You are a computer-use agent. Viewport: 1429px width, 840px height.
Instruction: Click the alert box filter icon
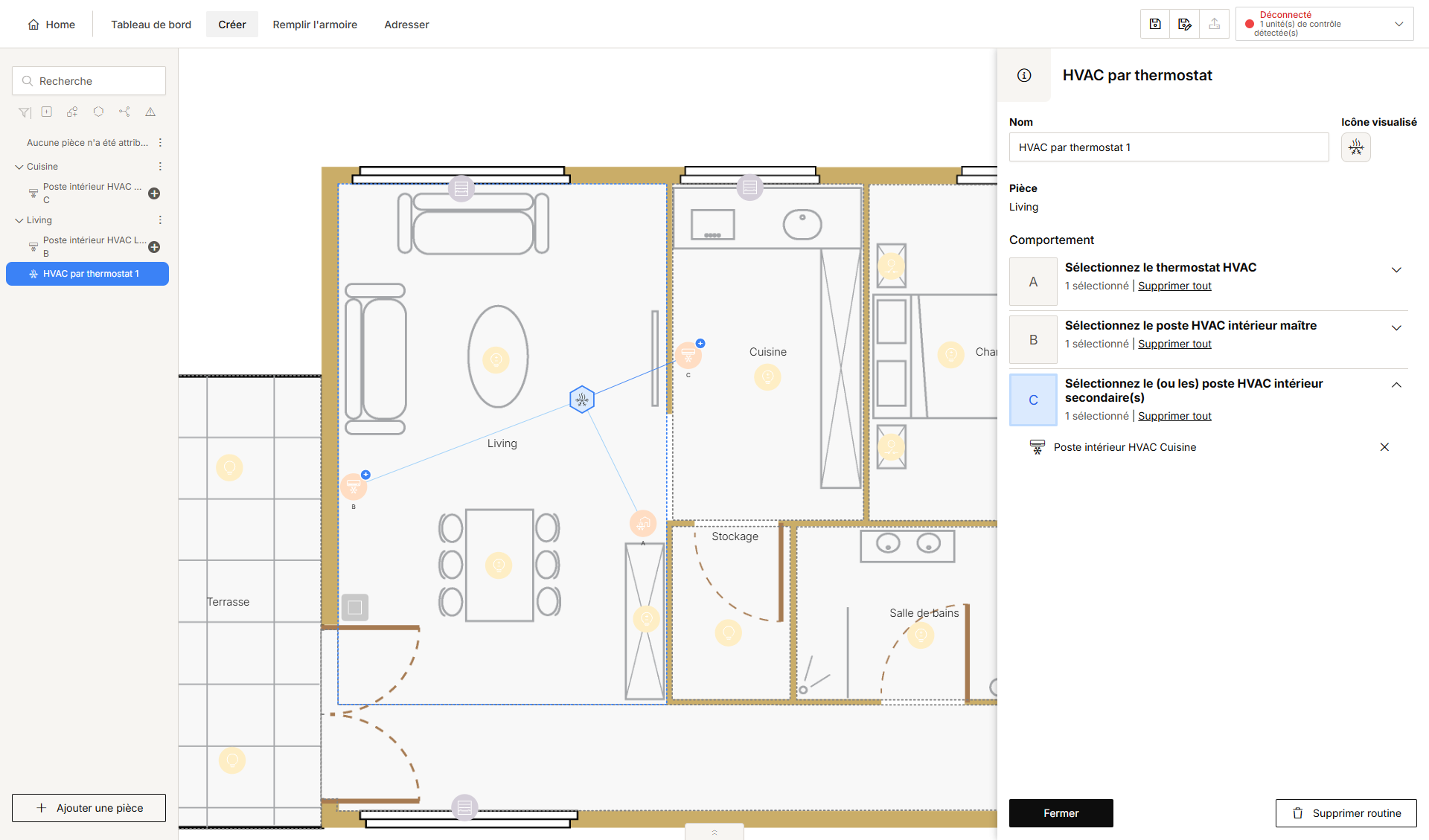[47, 112]
